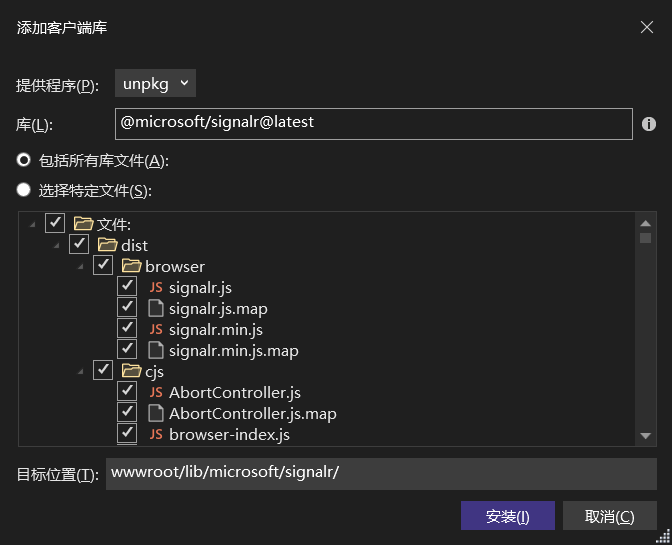Select the signalr.js.map file name
The width and height of the screenshot is (672, 545).
[x=218, y=308]
